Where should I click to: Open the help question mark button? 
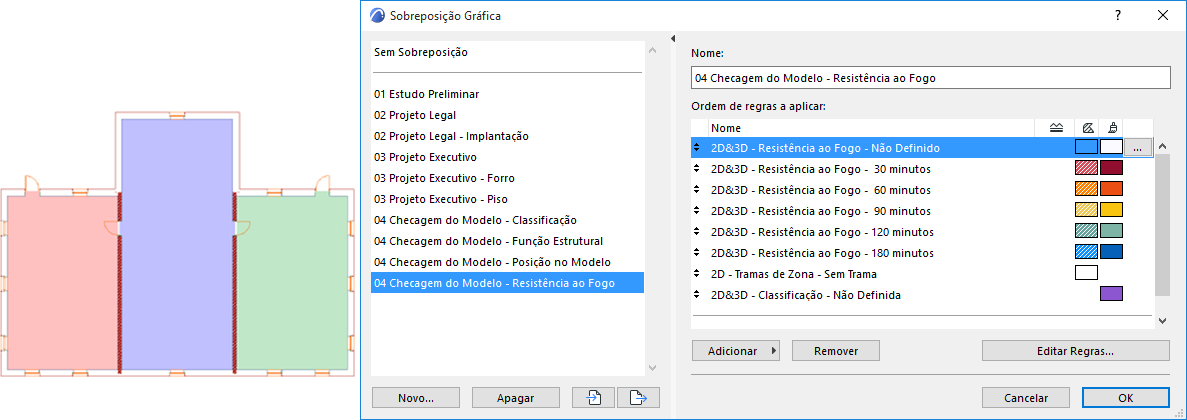[1117, 16]
